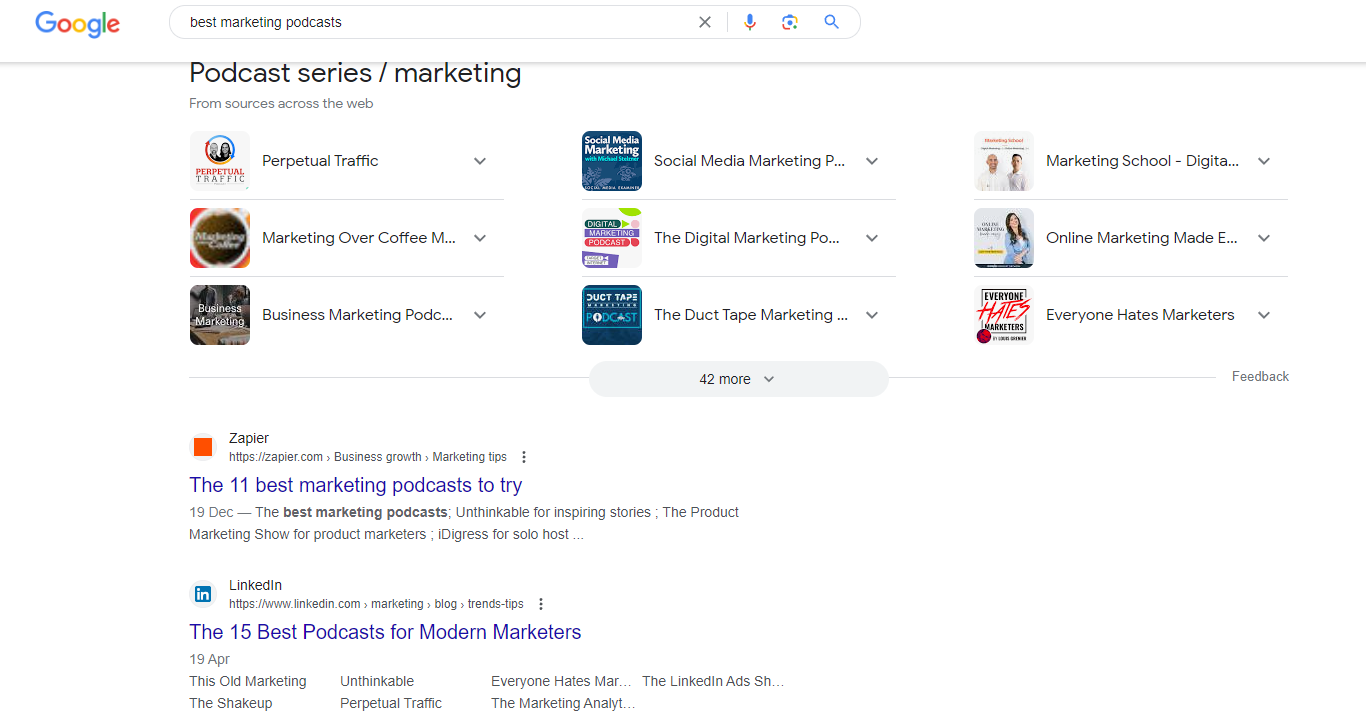The width and height of the screenshot is (1366, 722).
Task: Select 'Unthinkable' in LinkedIn result
Action: coord(377,681)
